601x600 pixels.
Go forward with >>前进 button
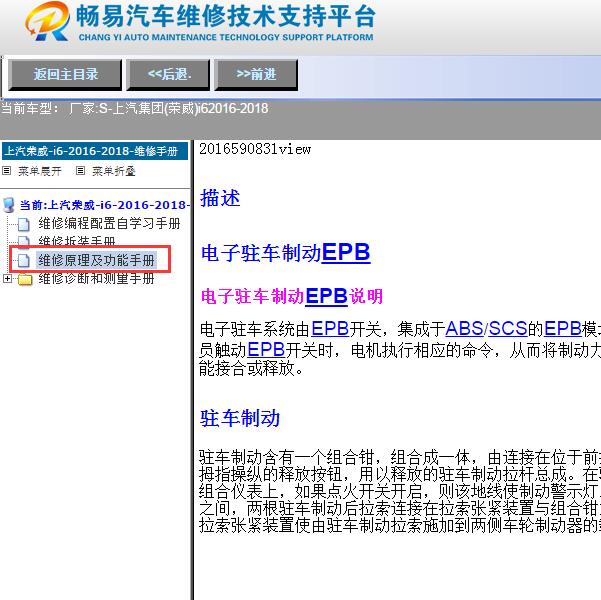pyautogui.click(x=256, y=75)
